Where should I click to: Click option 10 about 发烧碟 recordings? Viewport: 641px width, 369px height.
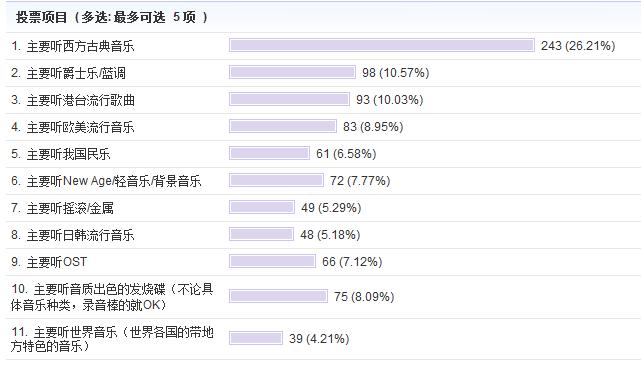tap(112, 297)
